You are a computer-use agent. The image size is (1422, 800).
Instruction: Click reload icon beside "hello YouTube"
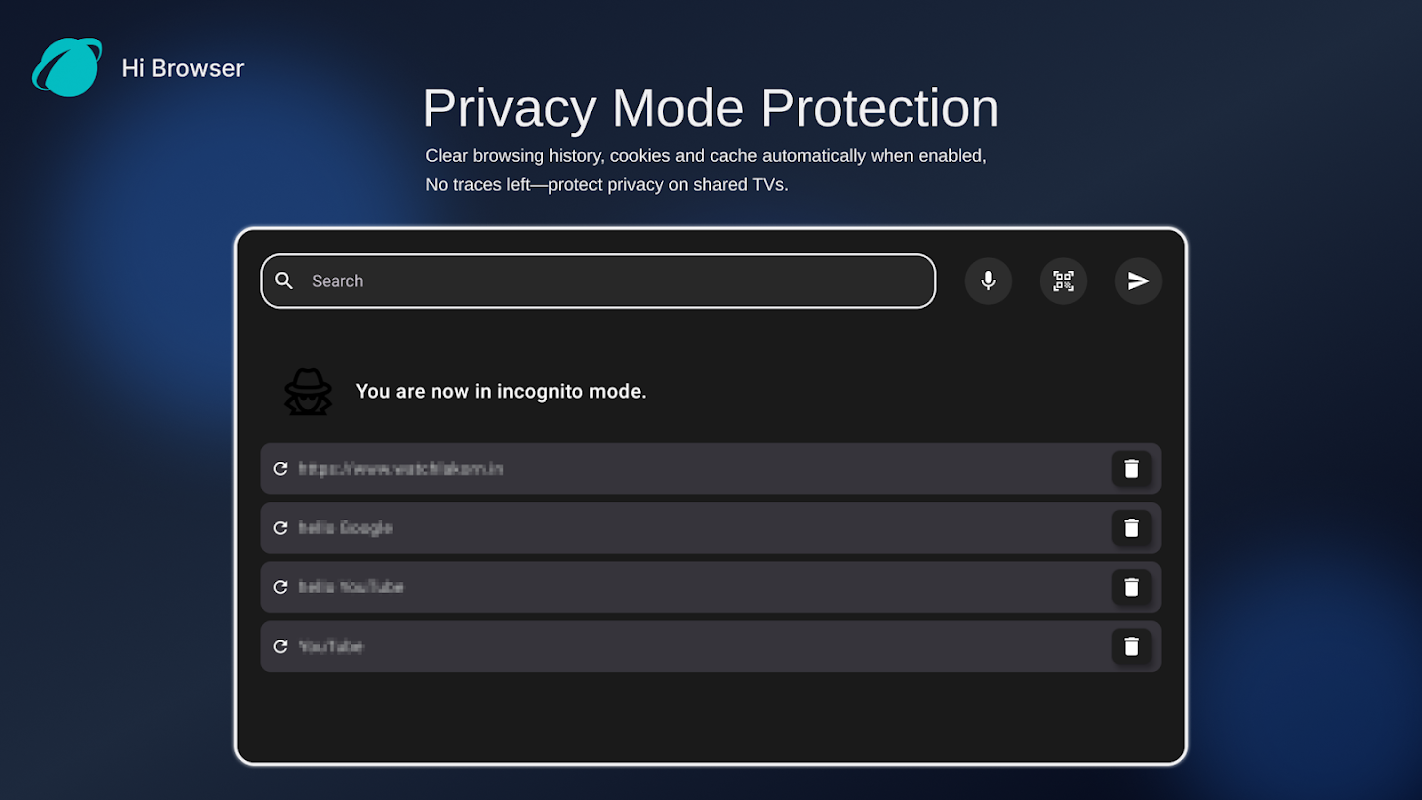click(x=281, y=587)
